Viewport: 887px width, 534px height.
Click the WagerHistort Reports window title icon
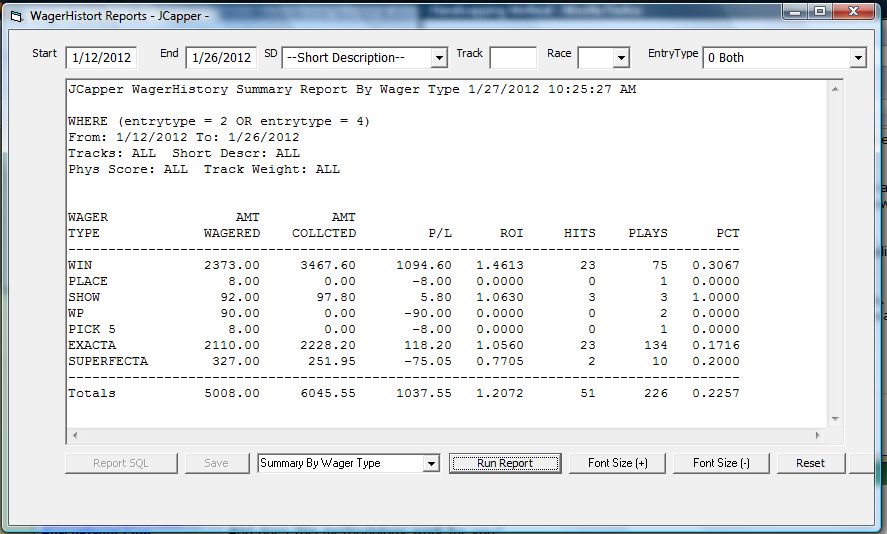[16, 16]
